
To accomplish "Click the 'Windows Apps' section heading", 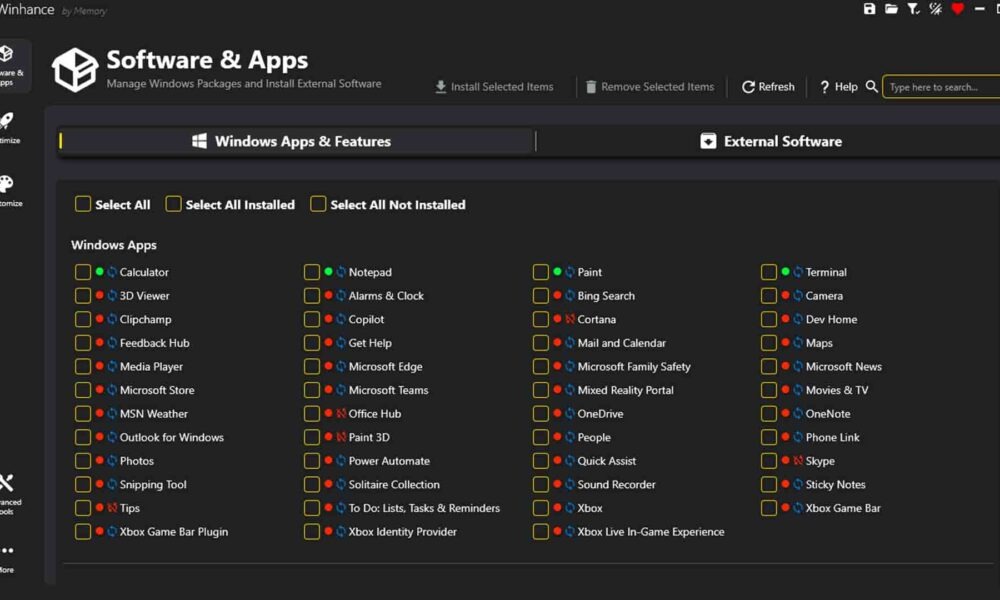I will tap(114, 245).
